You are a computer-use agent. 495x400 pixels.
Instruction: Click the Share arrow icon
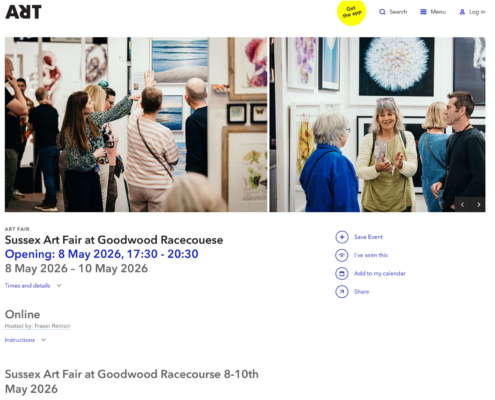click(342, 292)
